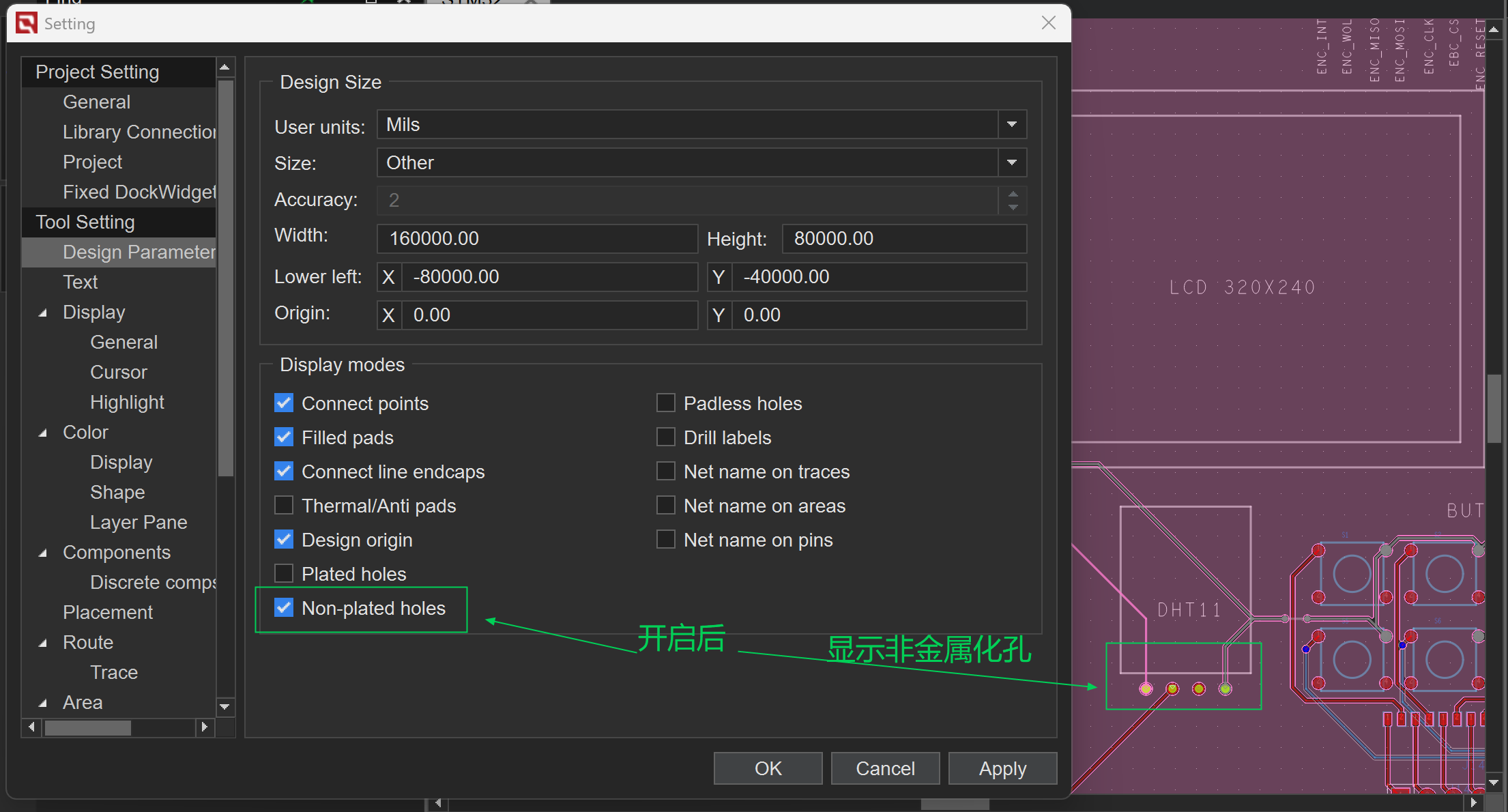Click tree horizontal scroll right arrow
Screen dimensions: 1508x812
[204, 727]
